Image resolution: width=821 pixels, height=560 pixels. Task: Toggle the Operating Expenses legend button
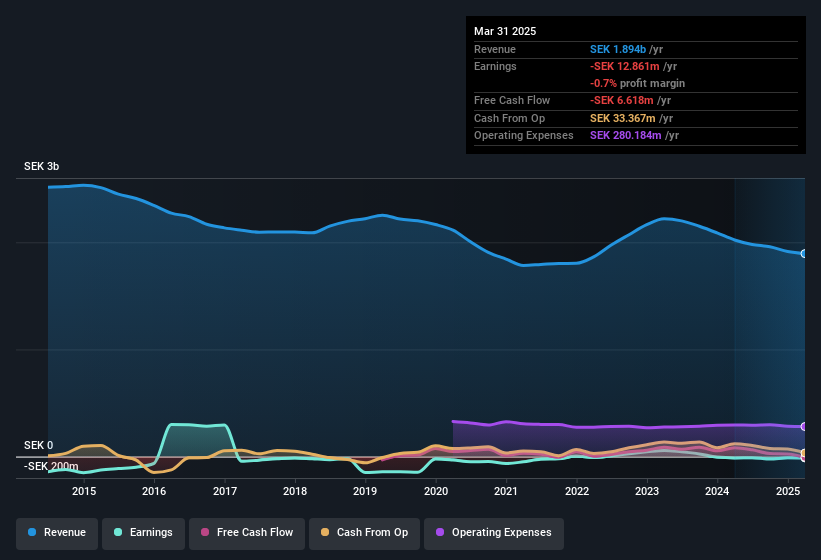pyautogui.click(x=494, y=533)
